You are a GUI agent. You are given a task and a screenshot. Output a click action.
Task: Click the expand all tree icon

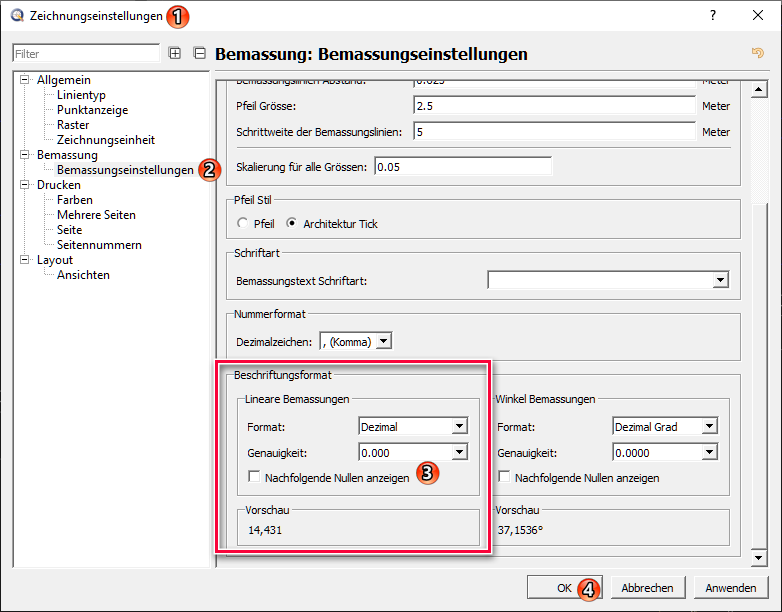[x=175, y=53]
